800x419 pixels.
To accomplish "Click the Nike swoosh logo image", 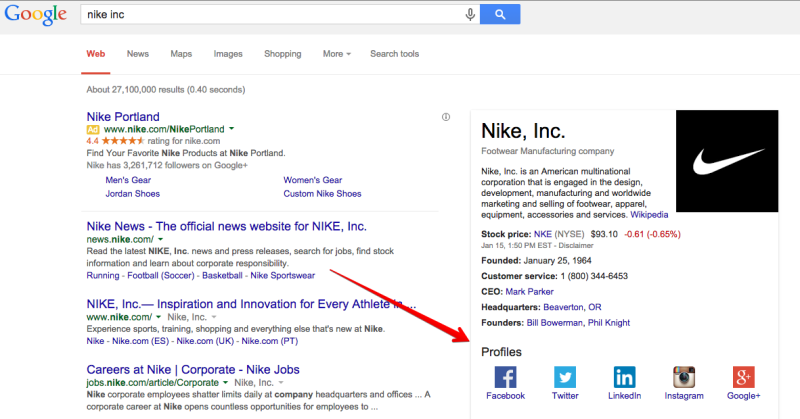I will pos(727,161).
